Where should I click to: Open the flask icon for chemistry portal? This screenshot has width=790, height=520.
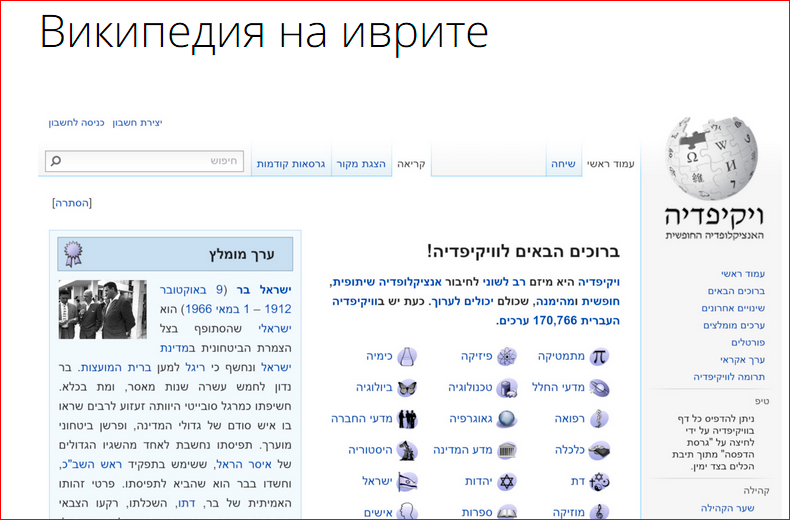(407, 356)
